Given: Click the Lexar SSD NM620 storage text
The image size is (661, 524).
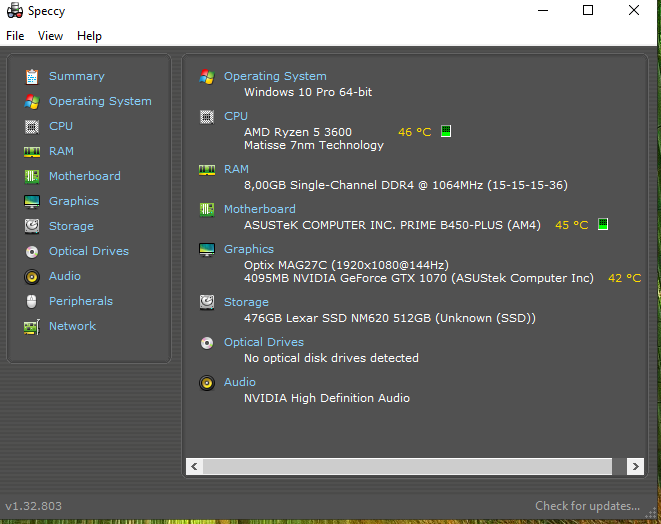Looking at the screenshot, I should pyautogui.click(x=390, y=318).
